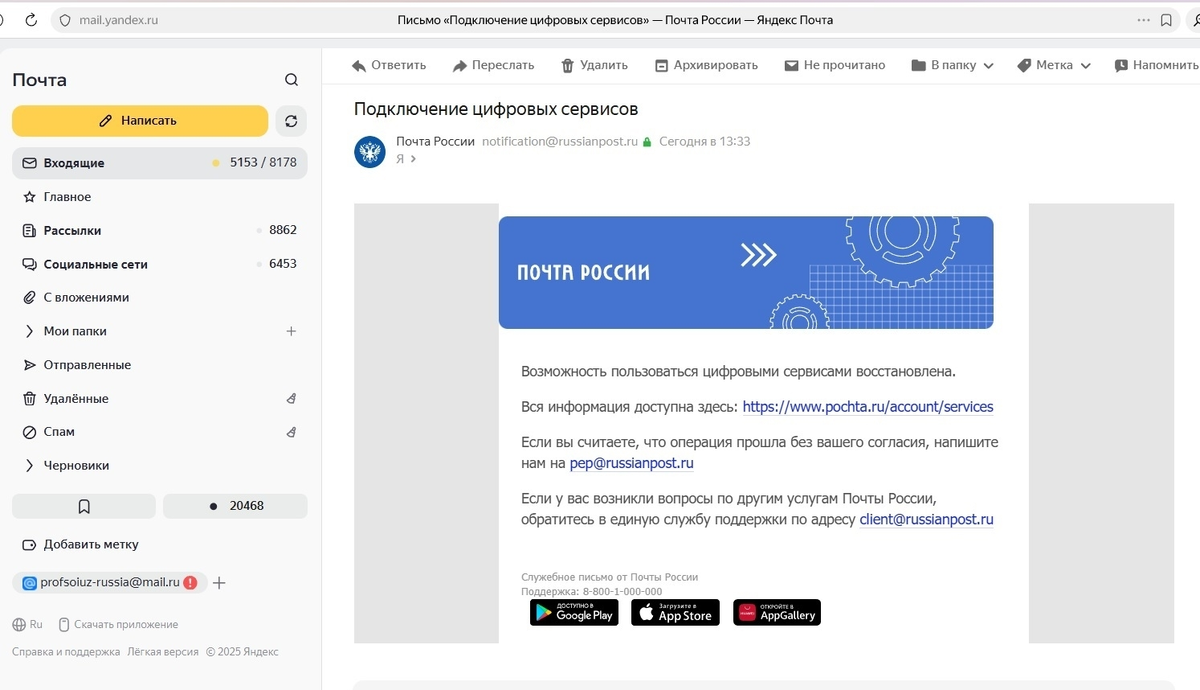Screen dimensions: 1200x690
Task: Add another mailbox plus icon
Action: 220,583
